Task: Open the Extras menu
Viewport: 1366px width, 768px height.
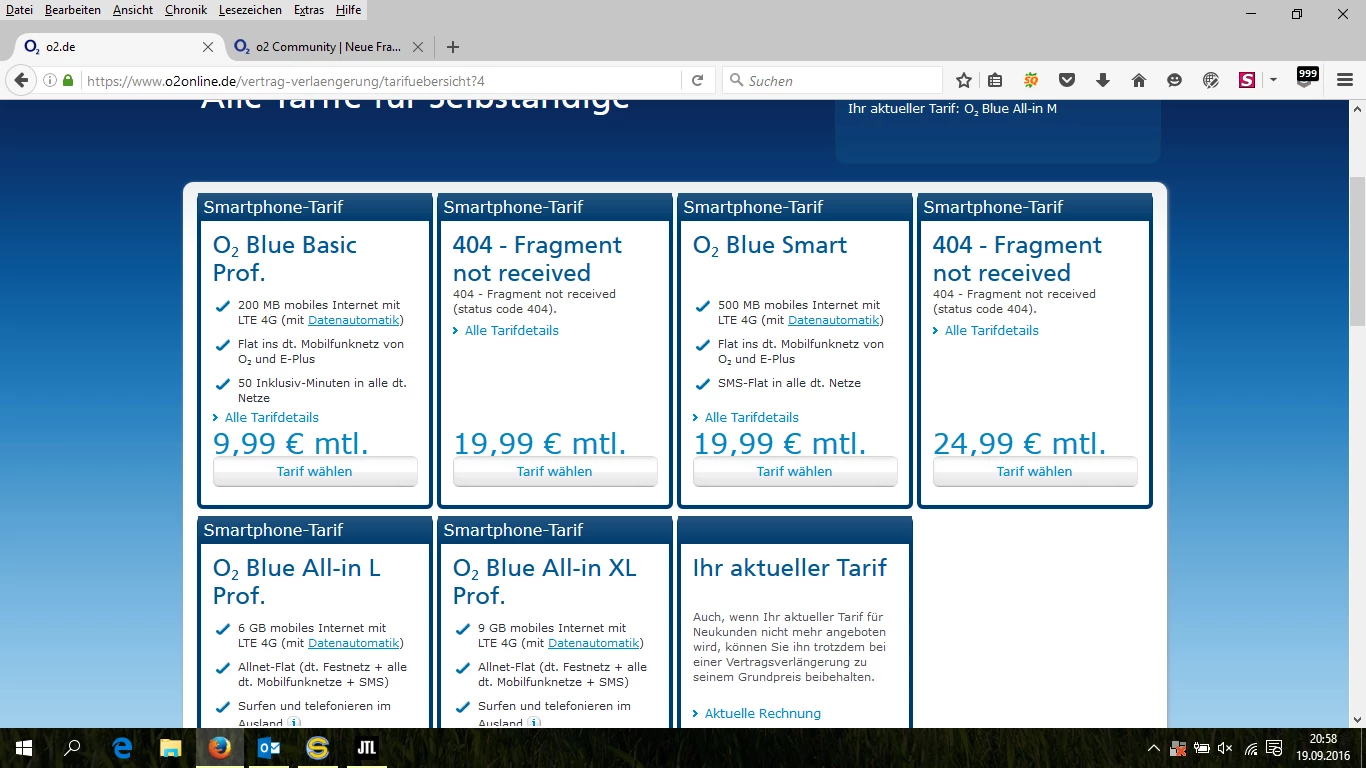Action: [309, 10]
